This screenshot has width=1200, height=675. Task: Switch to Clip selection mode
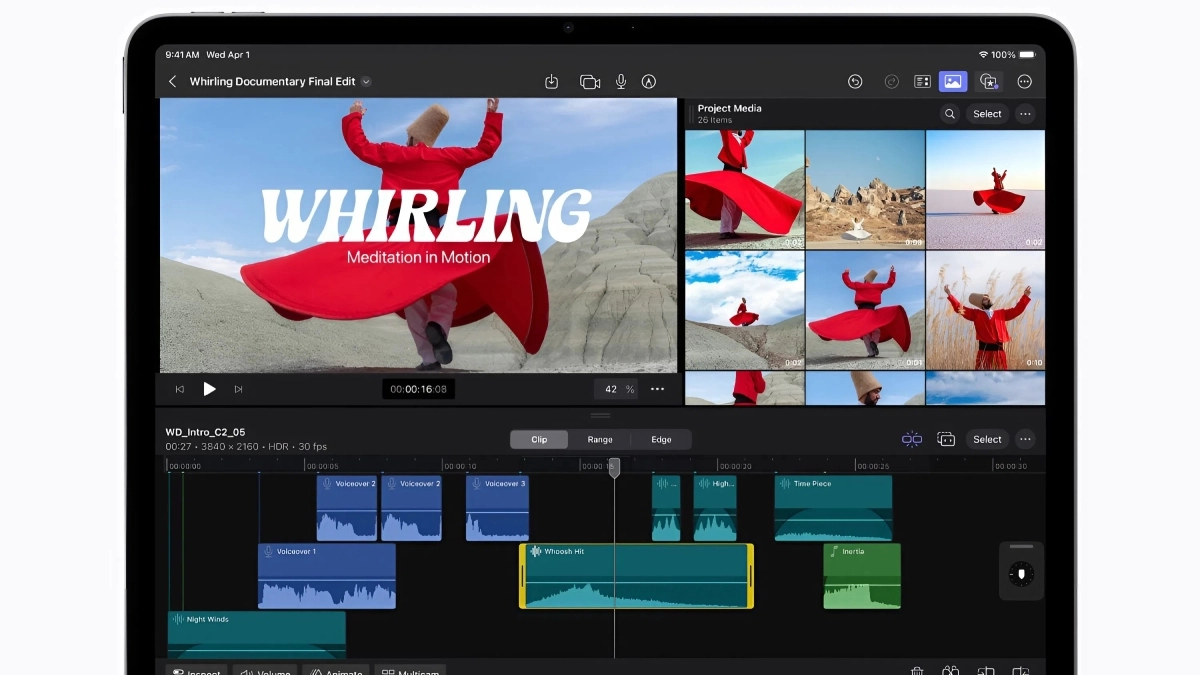[539, 439]
